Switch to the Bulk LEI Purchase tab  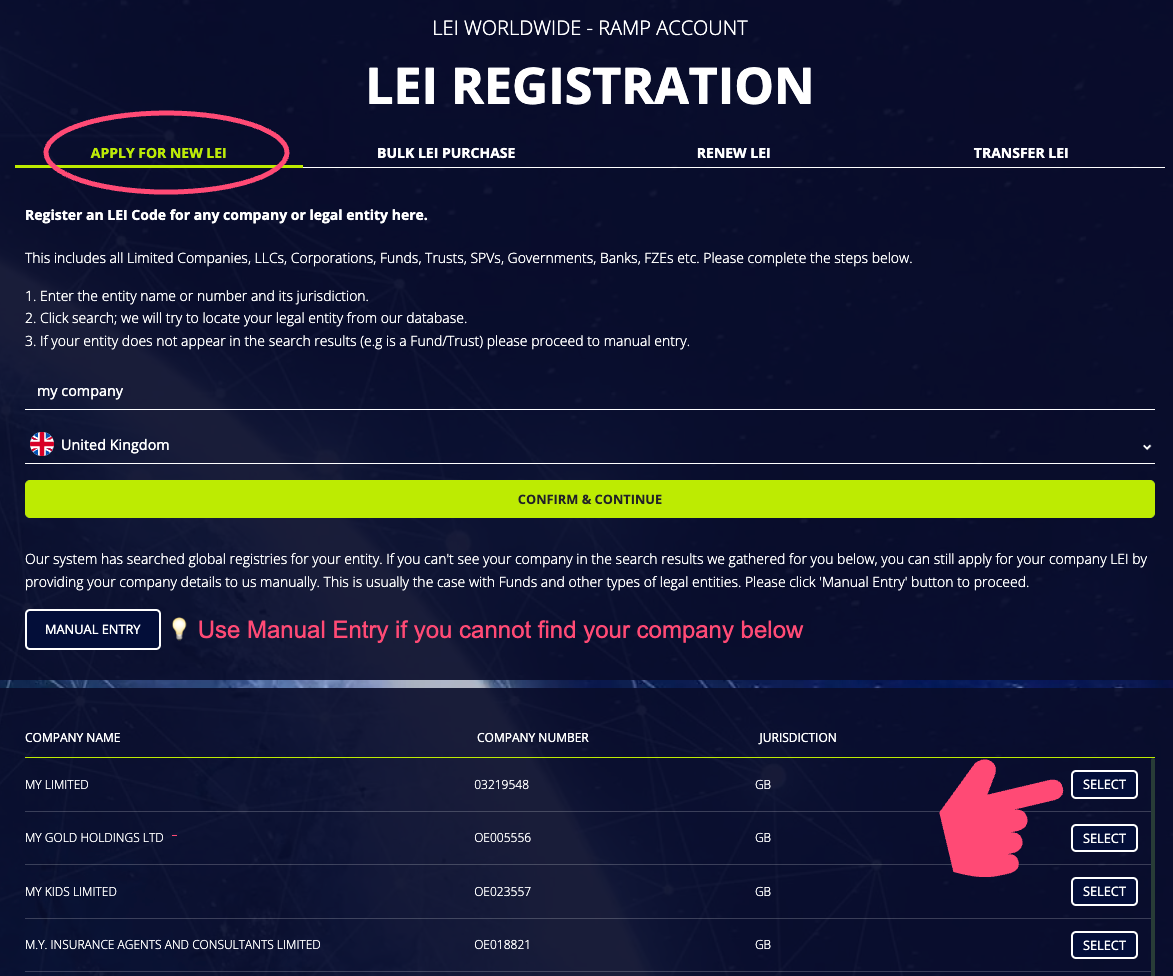pyautogui.click(x=446, y=153)
